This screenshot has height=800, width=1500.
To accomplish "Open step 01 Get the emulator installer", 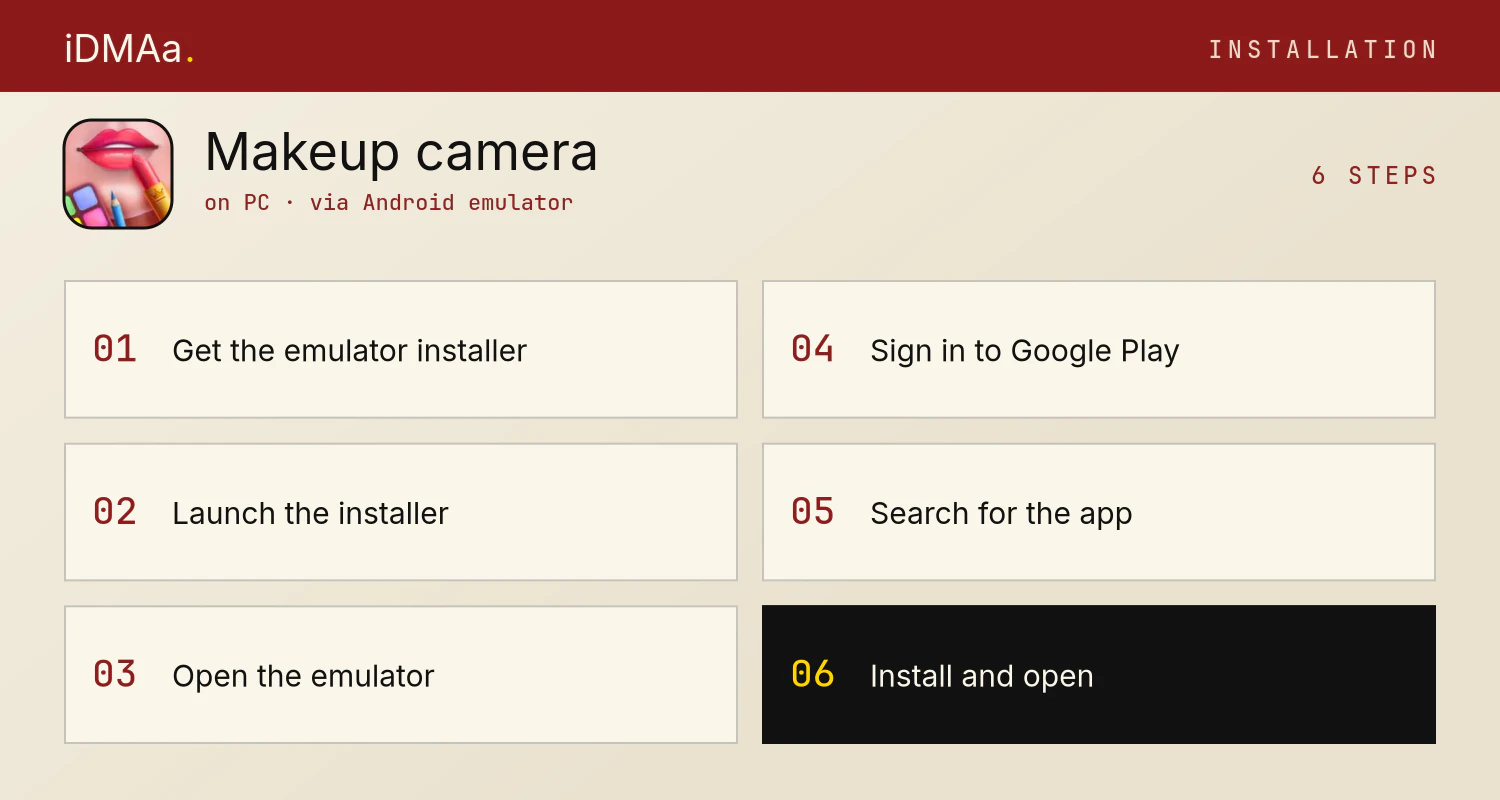I will click(401, 349).
